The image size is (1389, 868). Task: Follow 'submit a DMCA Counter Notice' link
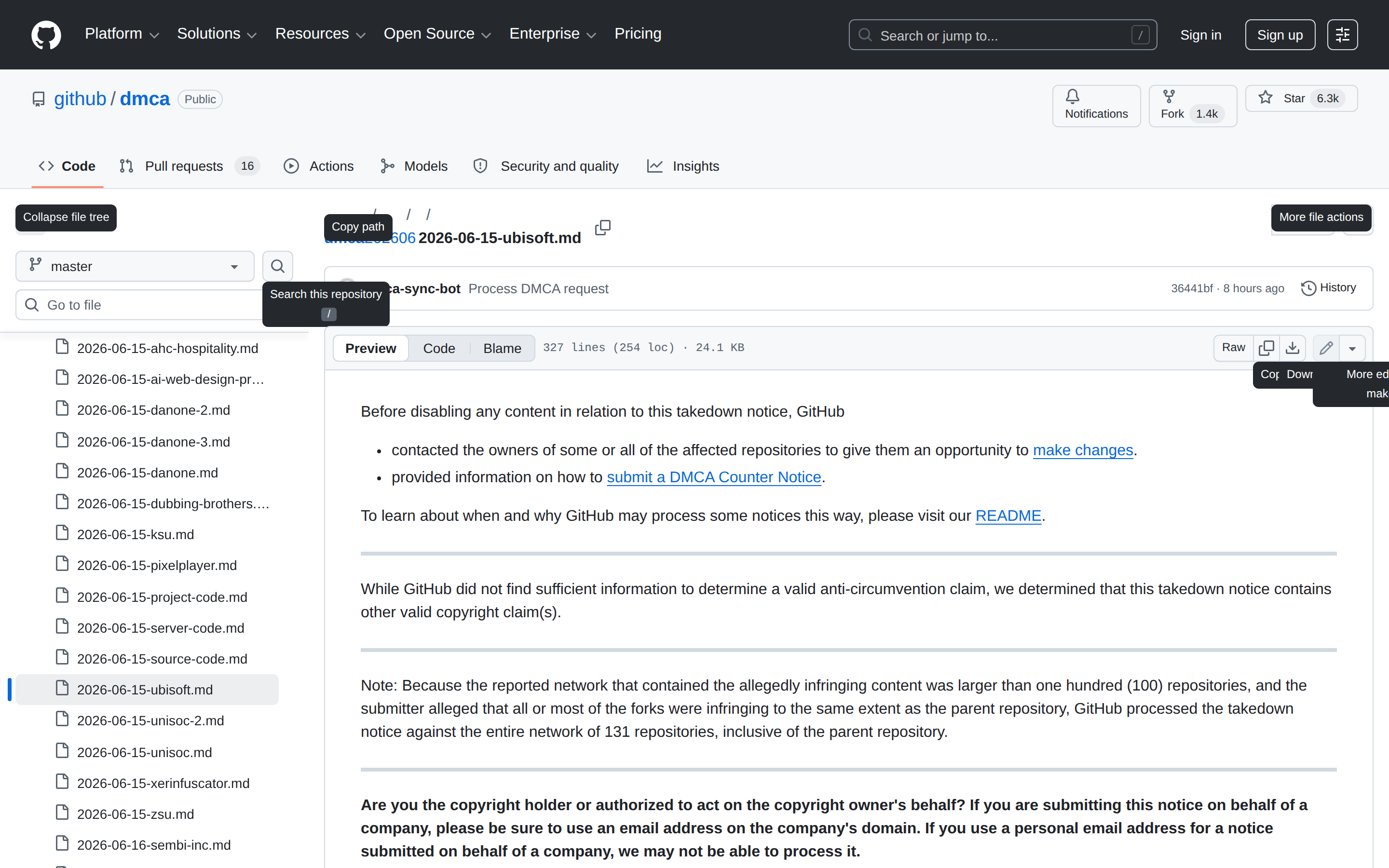pyautogui.click(x=714, y=477)
